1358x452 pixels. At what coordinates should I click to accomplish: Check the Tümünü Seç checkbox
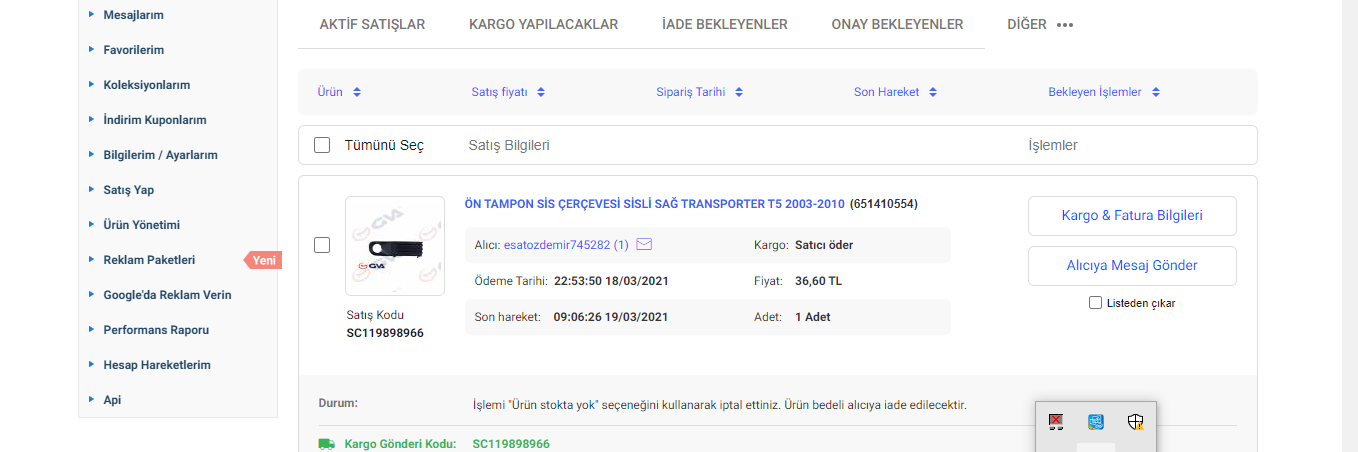(322, 145)
